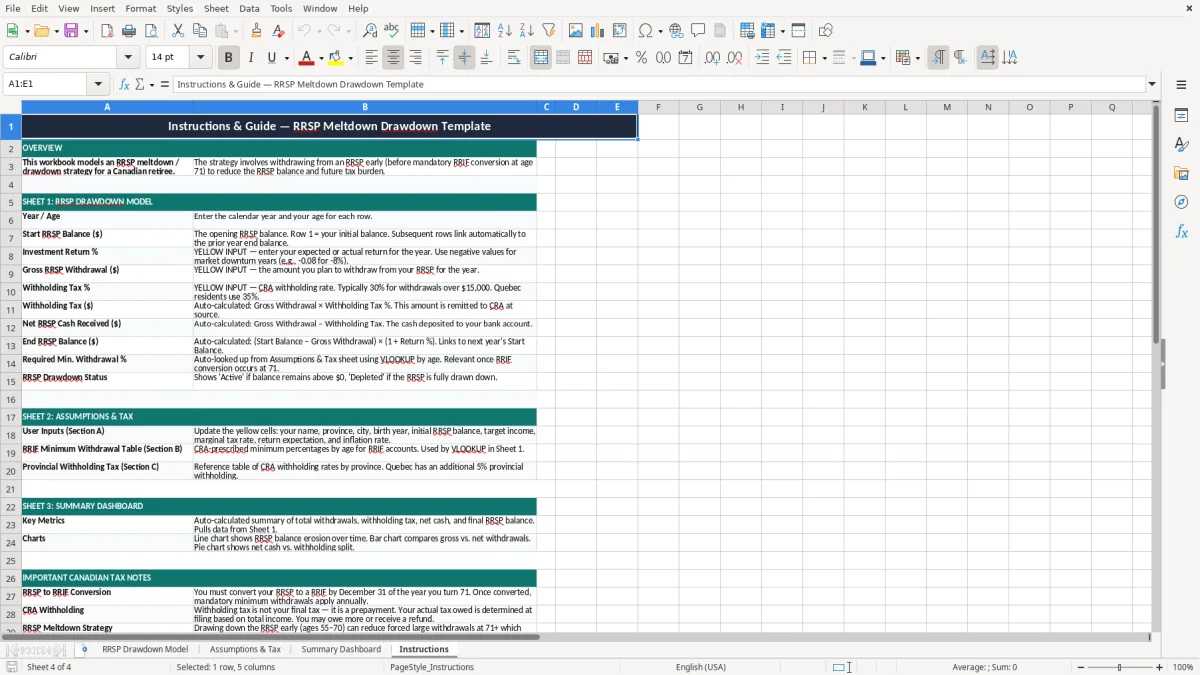Adjust the zoom slider
The image size is (1200, 675).
1119,667
